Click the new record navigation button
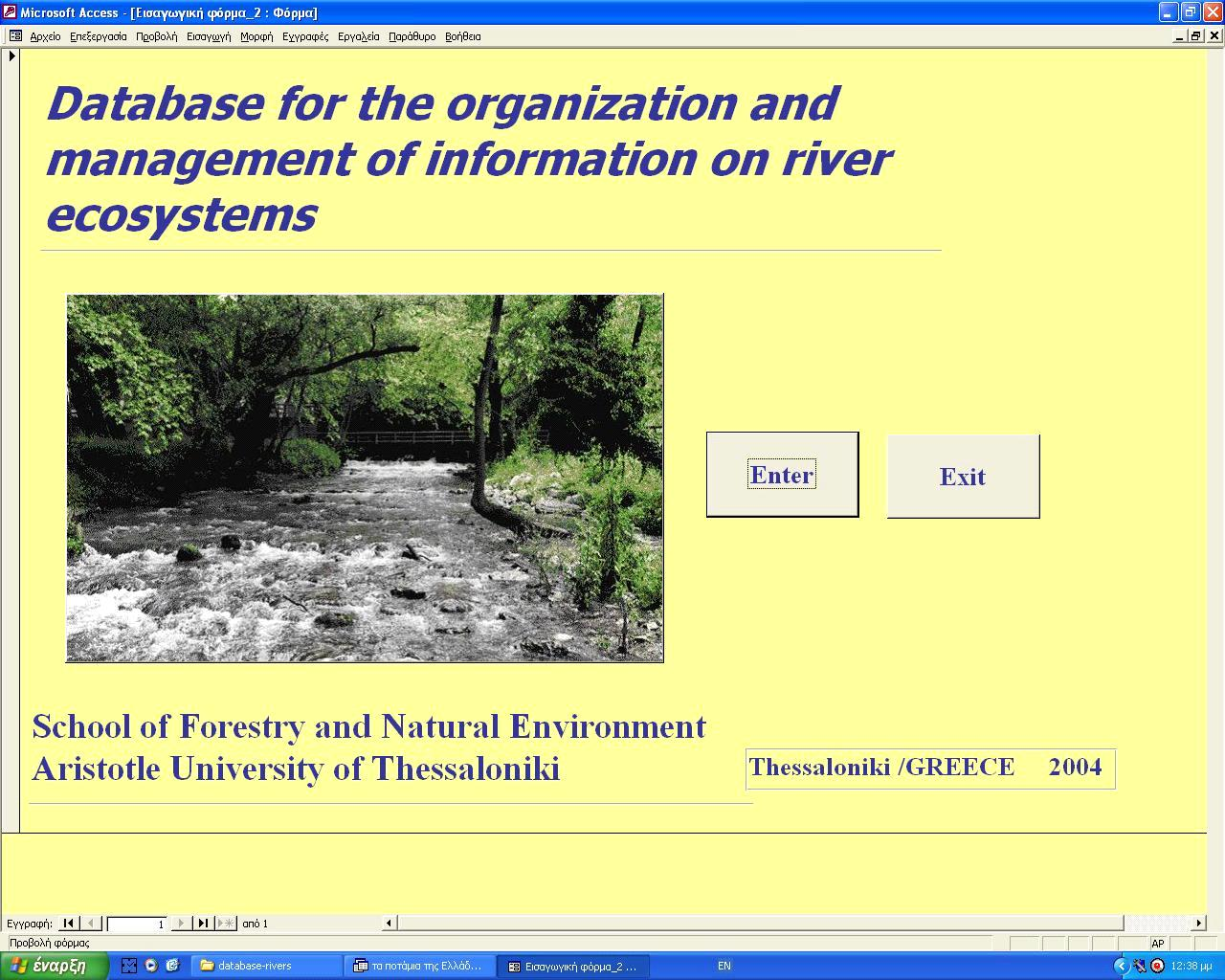Image resolution: width=1225 pixels, height=980 pixels. (x=226, y=924)
